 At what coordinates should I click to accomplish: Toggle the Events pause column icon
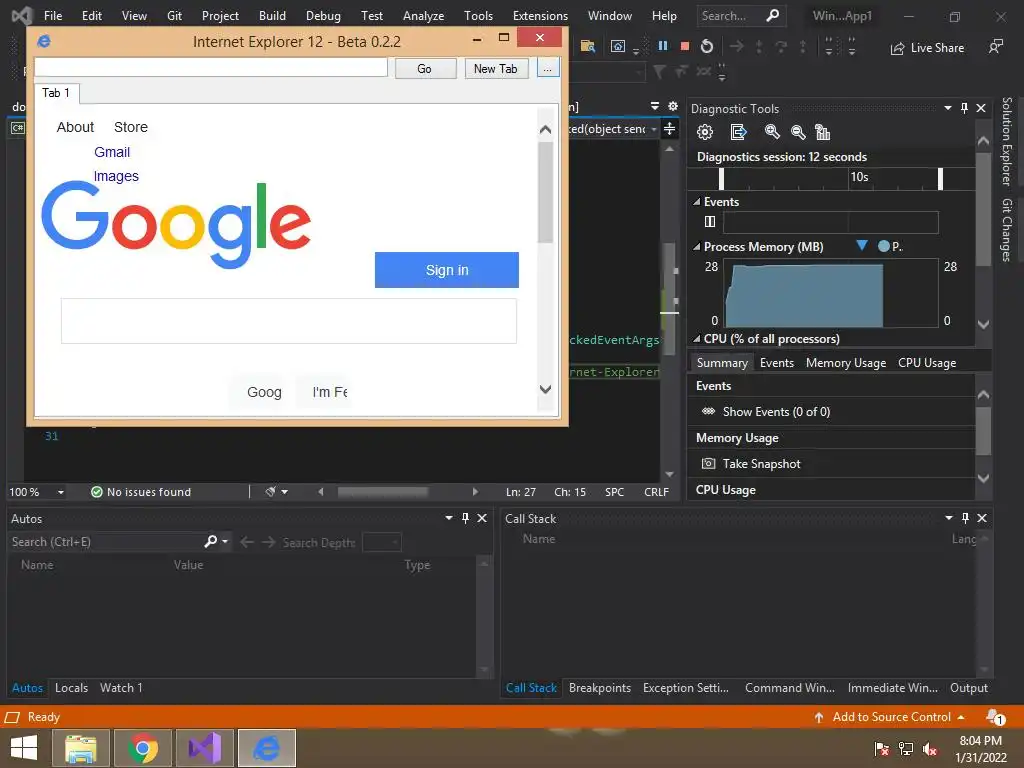pyautogui.click(x=710, y=221)
